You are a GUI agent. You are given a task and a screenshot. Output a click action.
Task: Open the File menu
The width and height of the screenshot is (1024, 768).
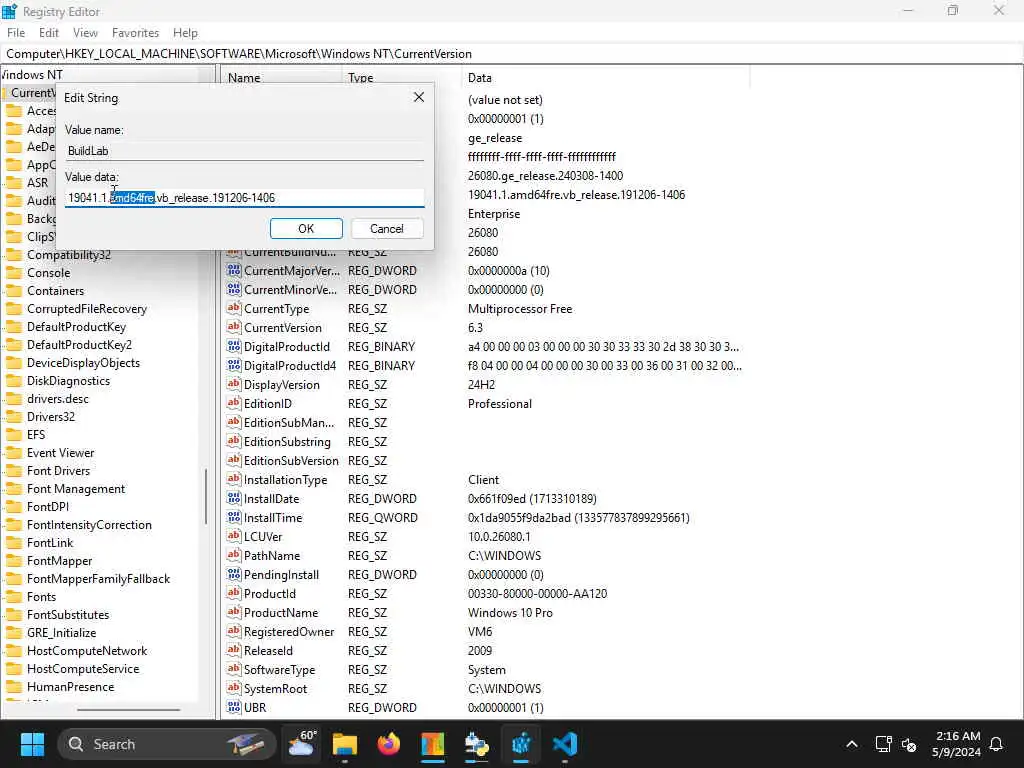[16, 33]
